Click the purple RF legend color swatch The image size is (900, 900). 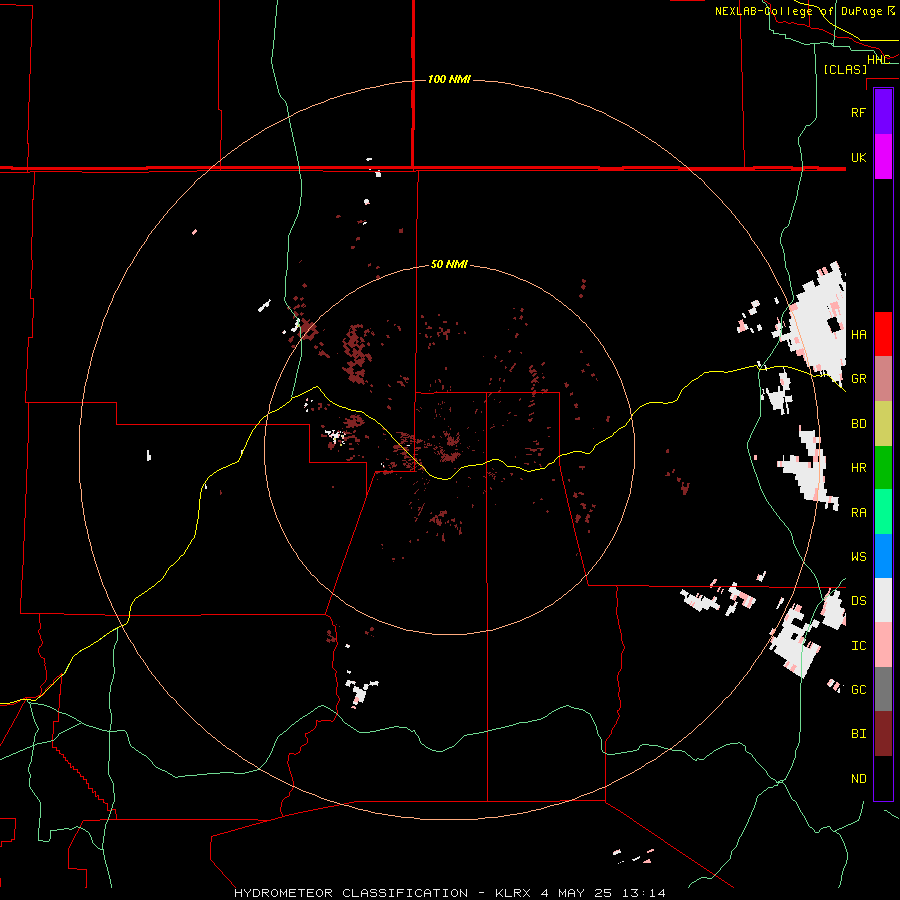coord(883,112)
